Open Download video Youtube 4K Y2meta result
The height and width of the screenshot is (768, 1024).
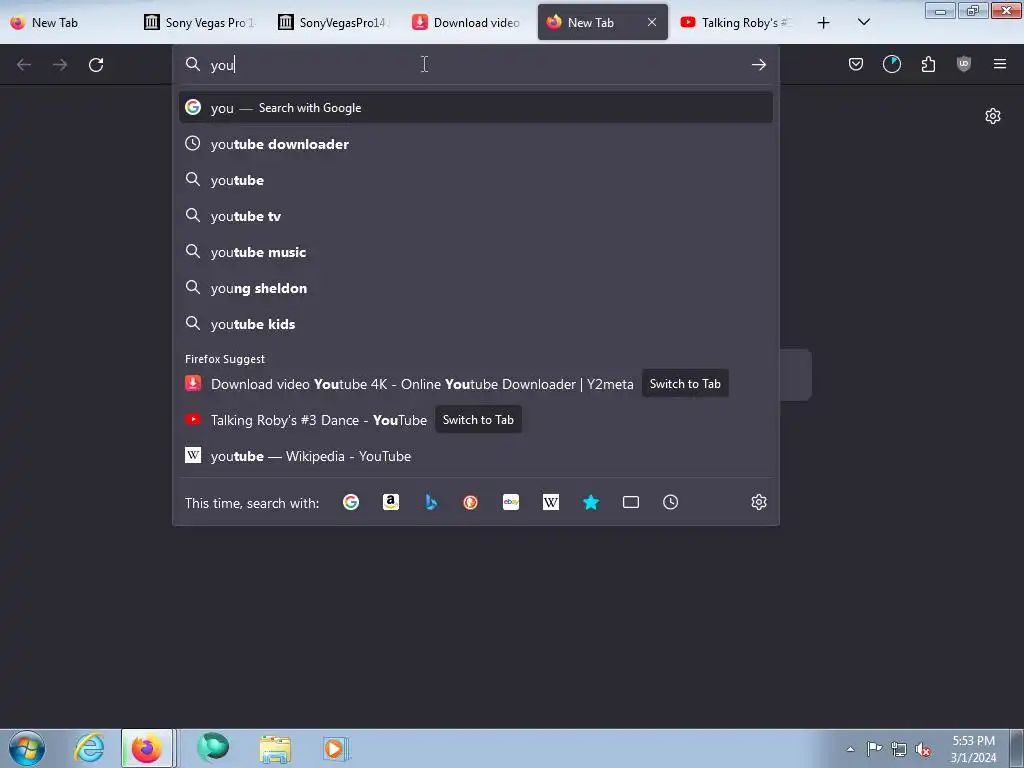point(422,384)
